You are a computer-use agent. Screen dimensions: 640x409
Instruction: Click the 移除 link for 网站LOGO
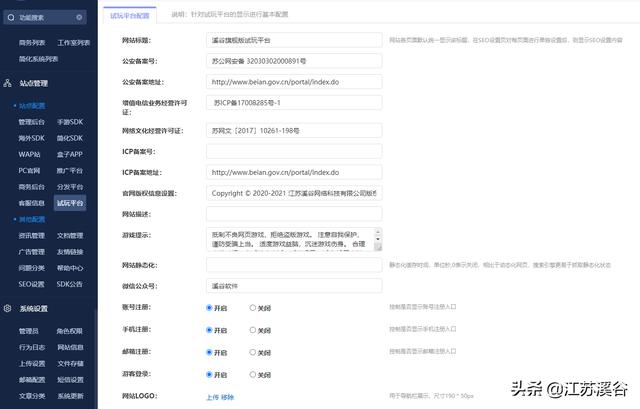(x=228, y=397)
